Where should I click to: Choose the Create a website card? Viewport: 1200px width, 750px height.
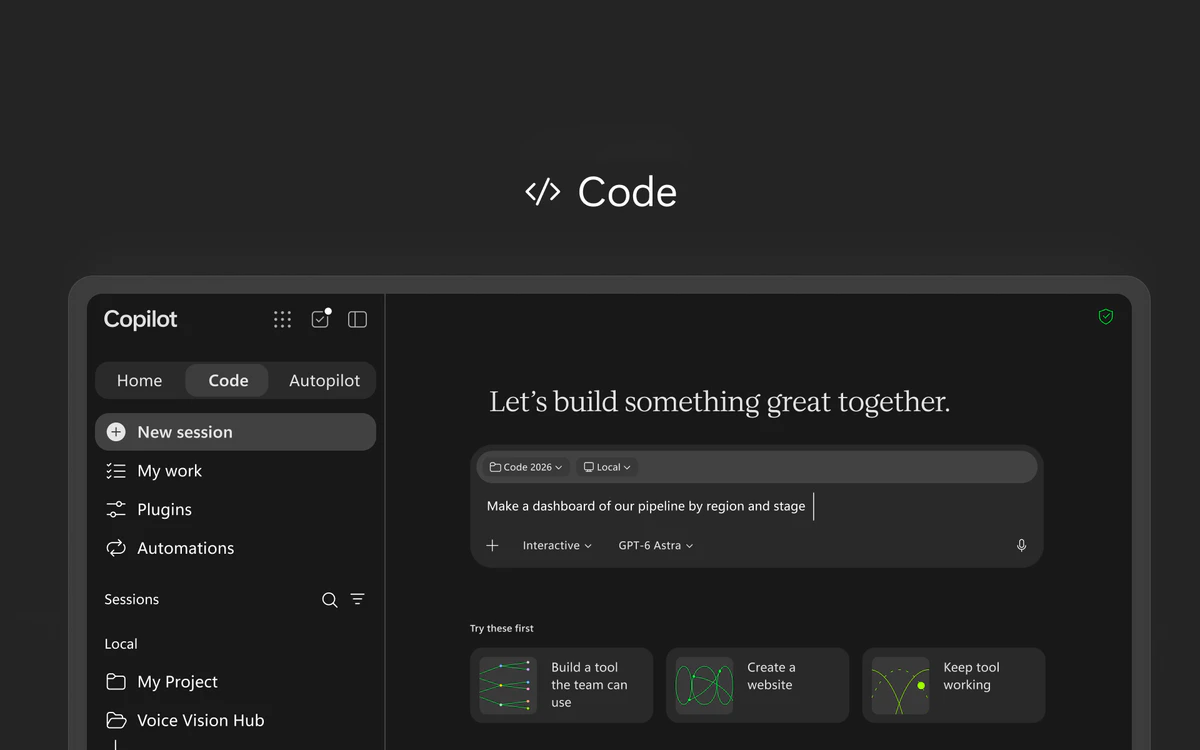pos(757,685)
